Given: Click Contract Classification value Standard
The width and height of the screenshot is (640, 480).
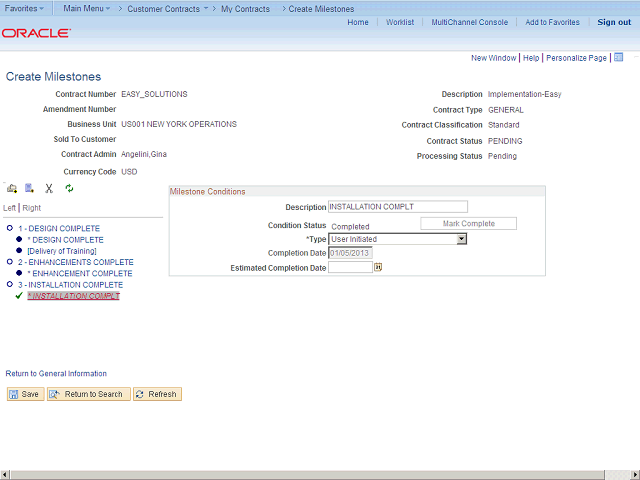Looking at the screenshot, I should click(x=504, y=125).
